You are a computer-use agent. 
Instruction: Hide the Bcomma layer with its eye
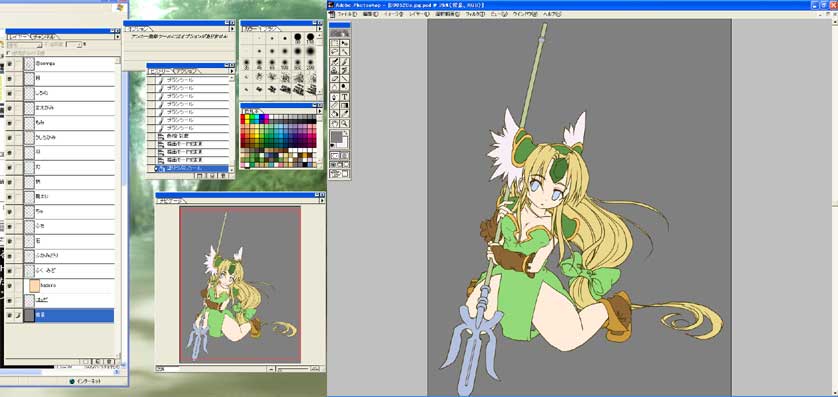coord(10,64)
